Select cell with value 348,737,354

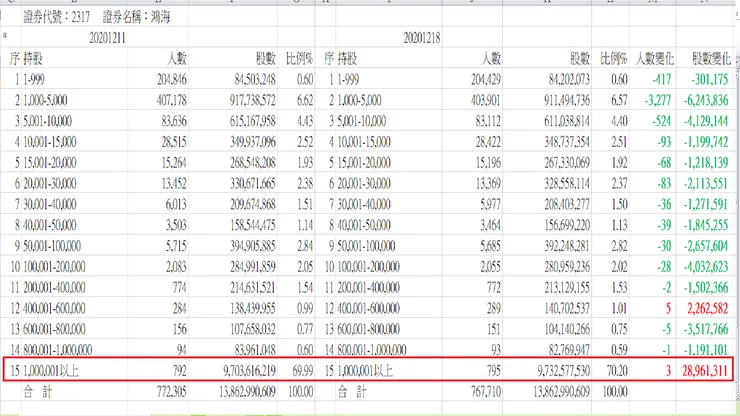[x=567, y=142]
